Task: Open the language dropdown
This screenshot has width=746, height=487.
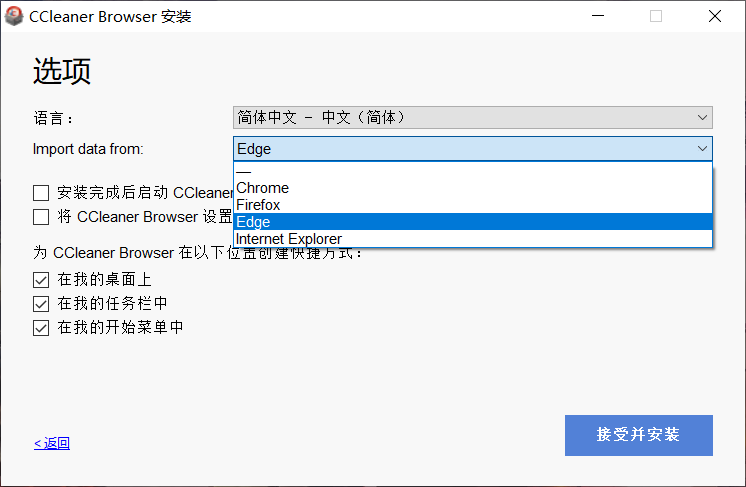Action: (472, 117)
